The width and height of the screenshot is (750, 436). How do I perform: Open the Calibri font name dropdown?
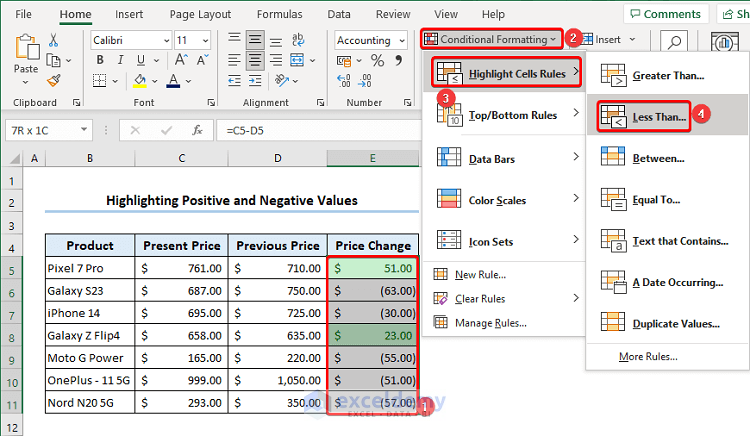click(x=166, y=41)
